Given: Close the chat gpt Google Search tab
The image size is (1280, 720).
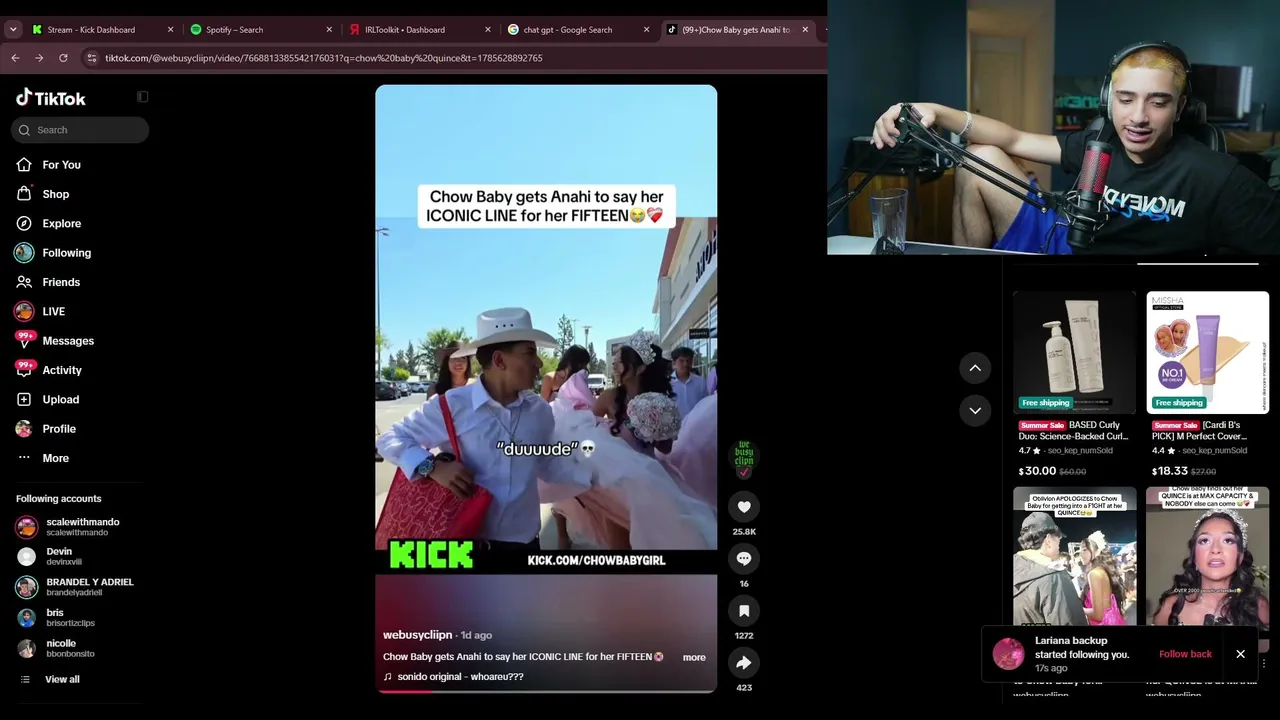Looking at the screenshot, I should coord(646,30).
